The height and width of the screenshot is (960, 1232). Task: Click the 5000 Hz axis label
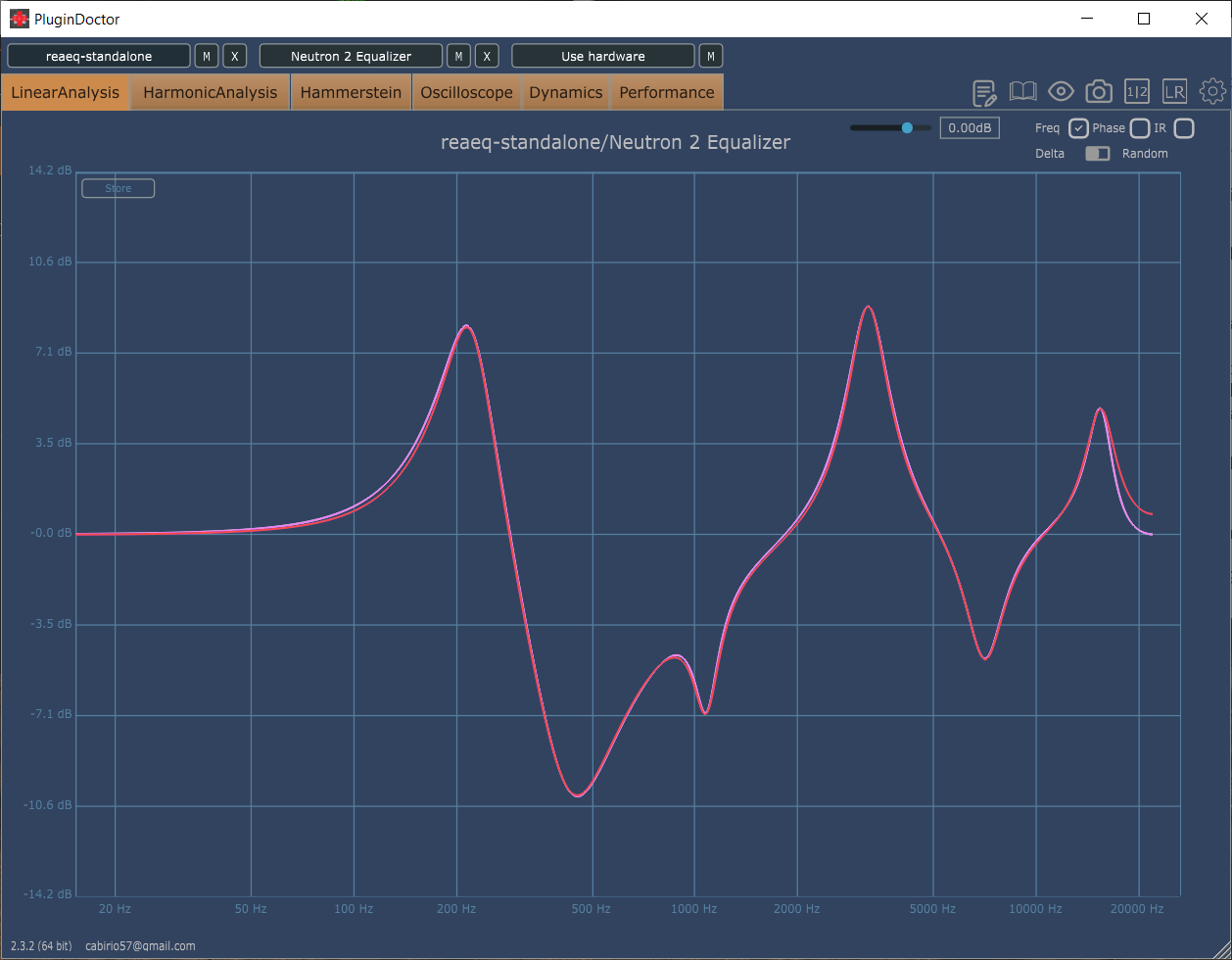tap(932, 909)
